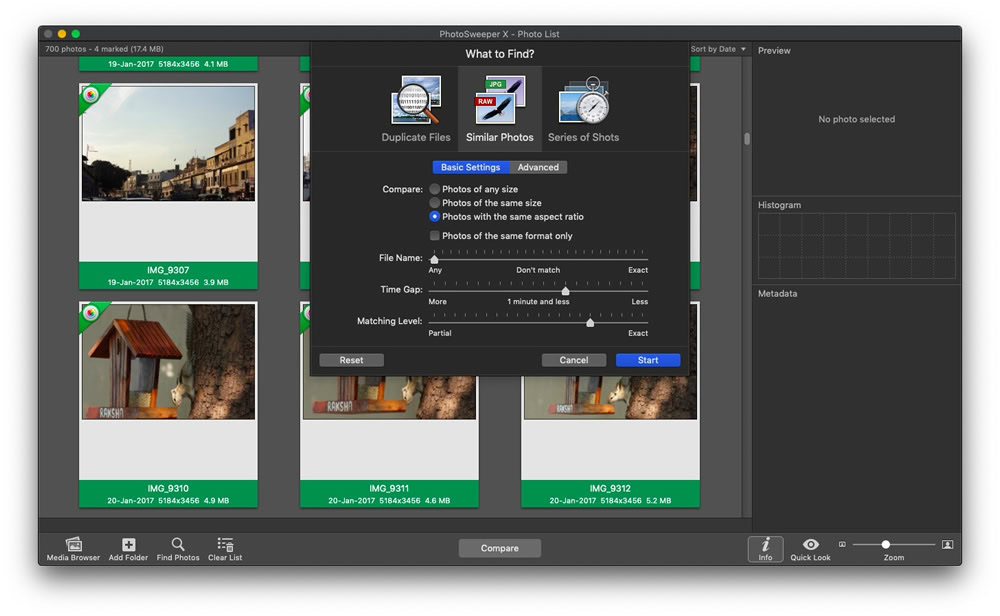Click the Start button
This screenshot has height=616, width=1000.
tap(648, 360)
